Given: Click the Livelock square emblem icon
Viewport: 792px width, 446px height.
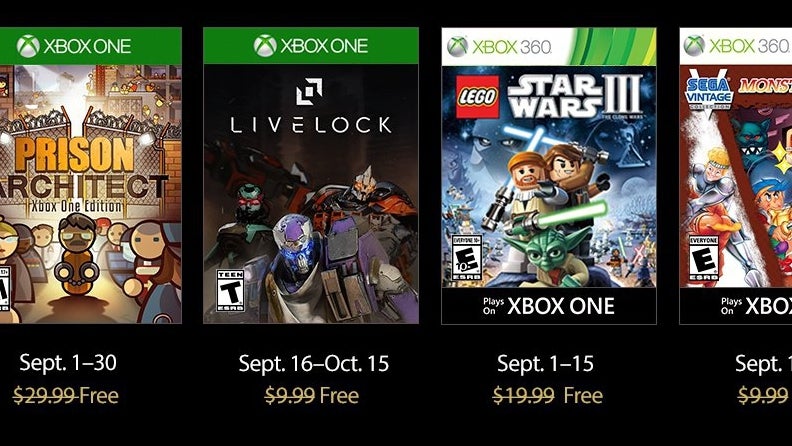Looking at the screenshot, I should click(309, 91).
